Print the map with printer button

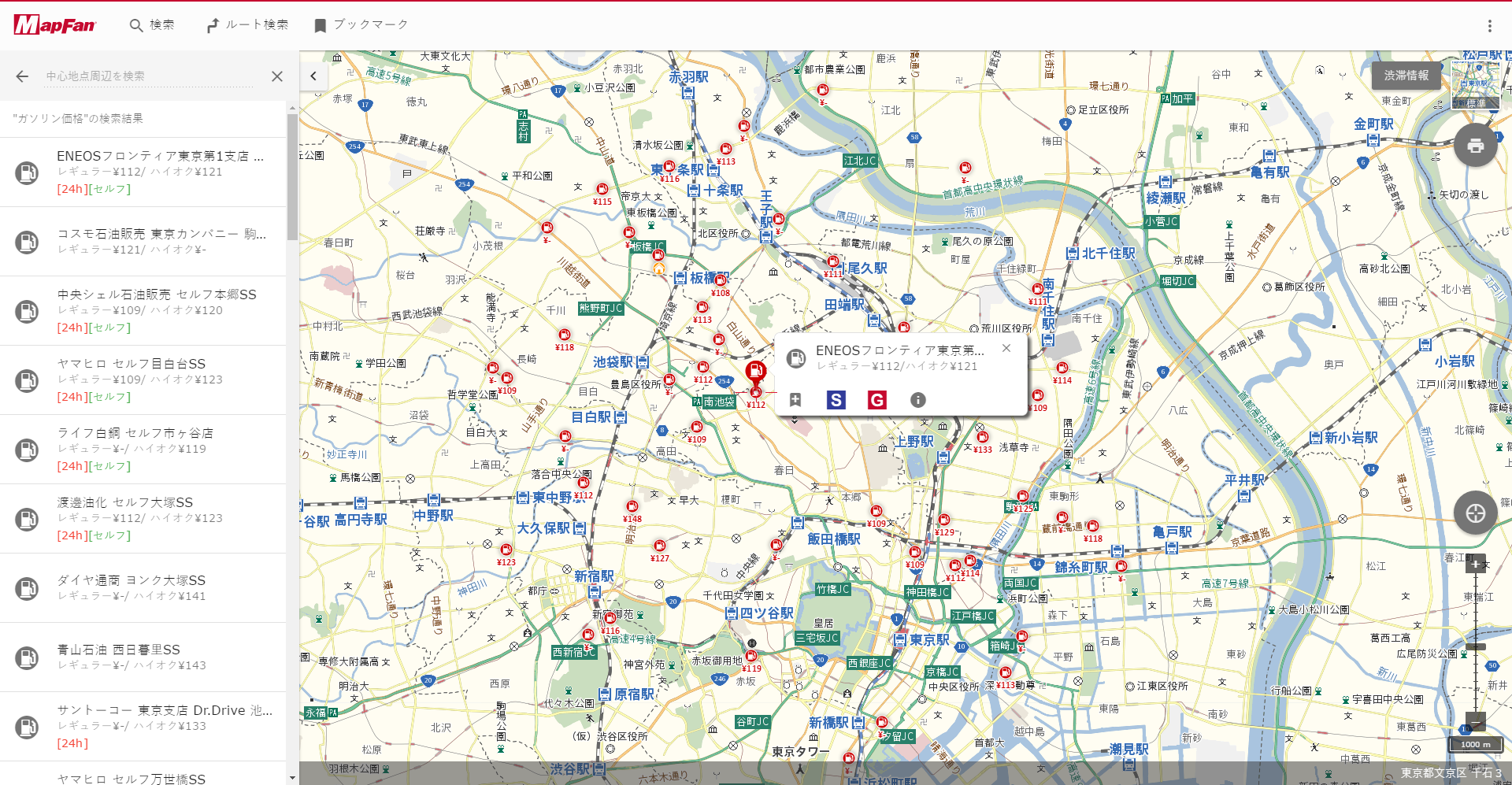(x=1475, y=146)
